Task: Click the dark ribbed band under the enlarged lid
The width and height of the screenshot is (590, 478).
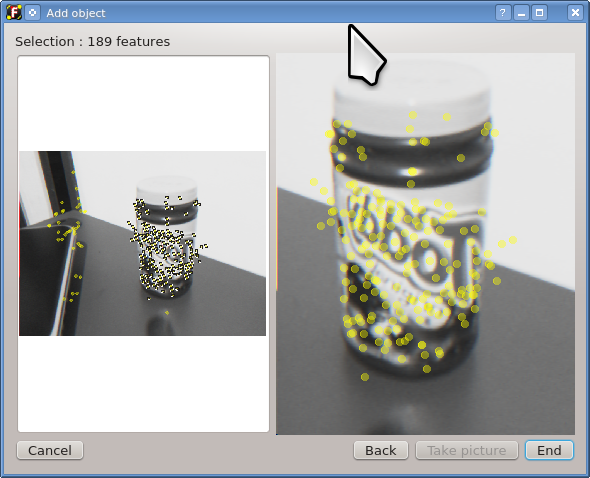Action: pyautogui.click(x=412, y=152)
